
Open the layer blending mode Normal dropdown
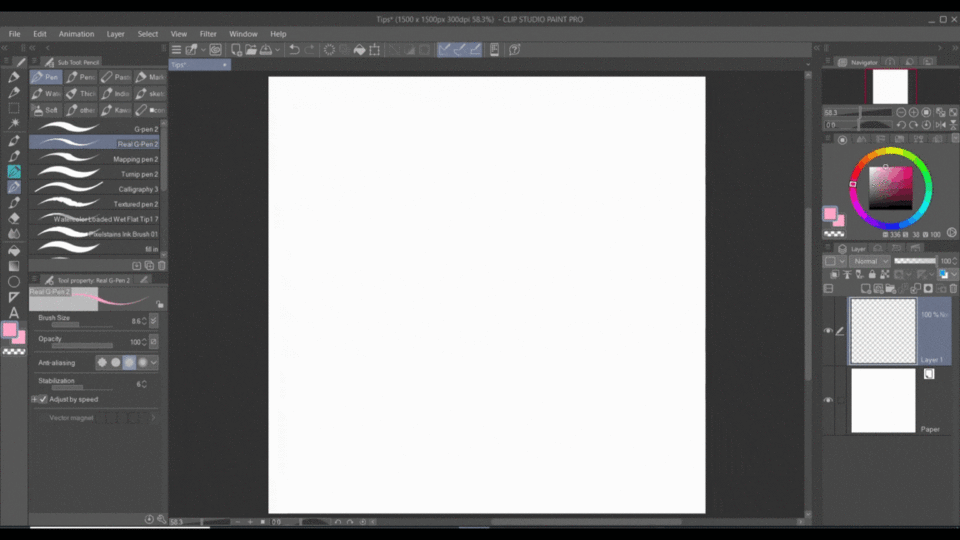[870, 261]
